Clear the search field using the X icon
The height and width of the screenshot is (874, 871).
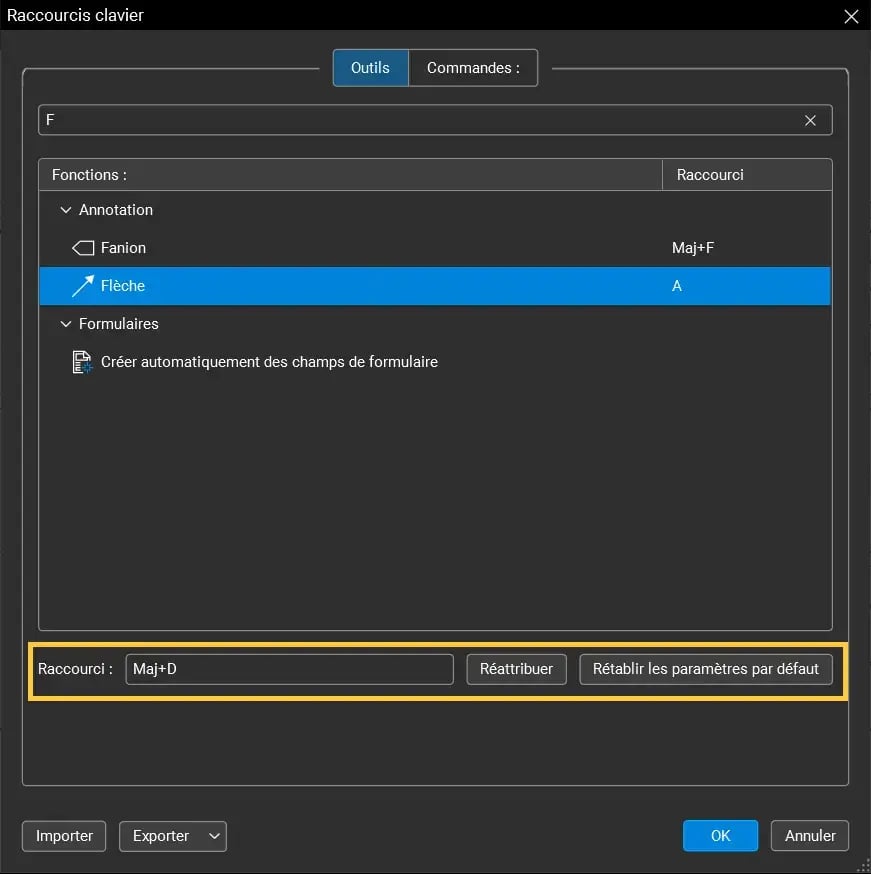tap(810, 120)
